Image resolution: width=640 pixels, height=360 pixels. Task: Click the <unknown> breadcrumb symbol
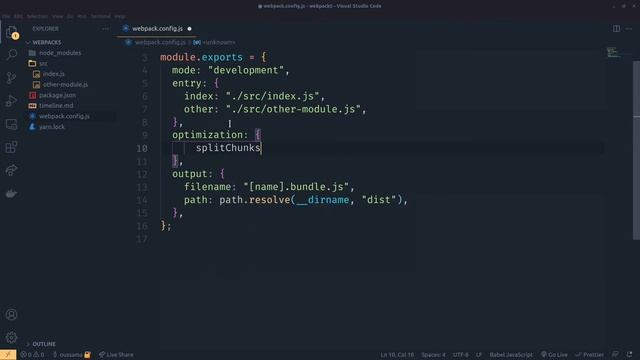coord(219,42)
